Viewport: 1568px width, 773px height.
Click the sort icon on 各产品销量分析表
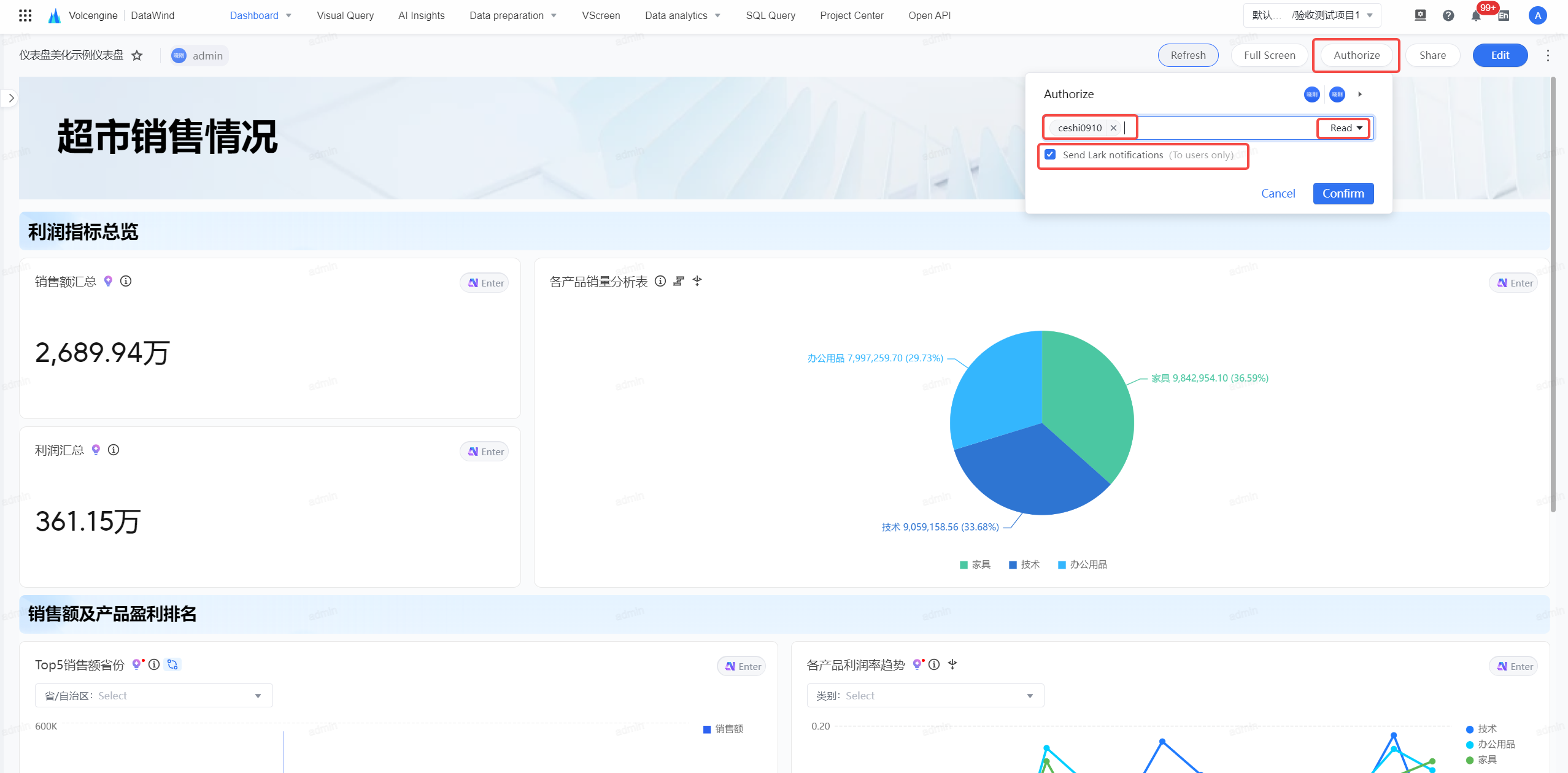pyautogui.click(x=679, y=281)
